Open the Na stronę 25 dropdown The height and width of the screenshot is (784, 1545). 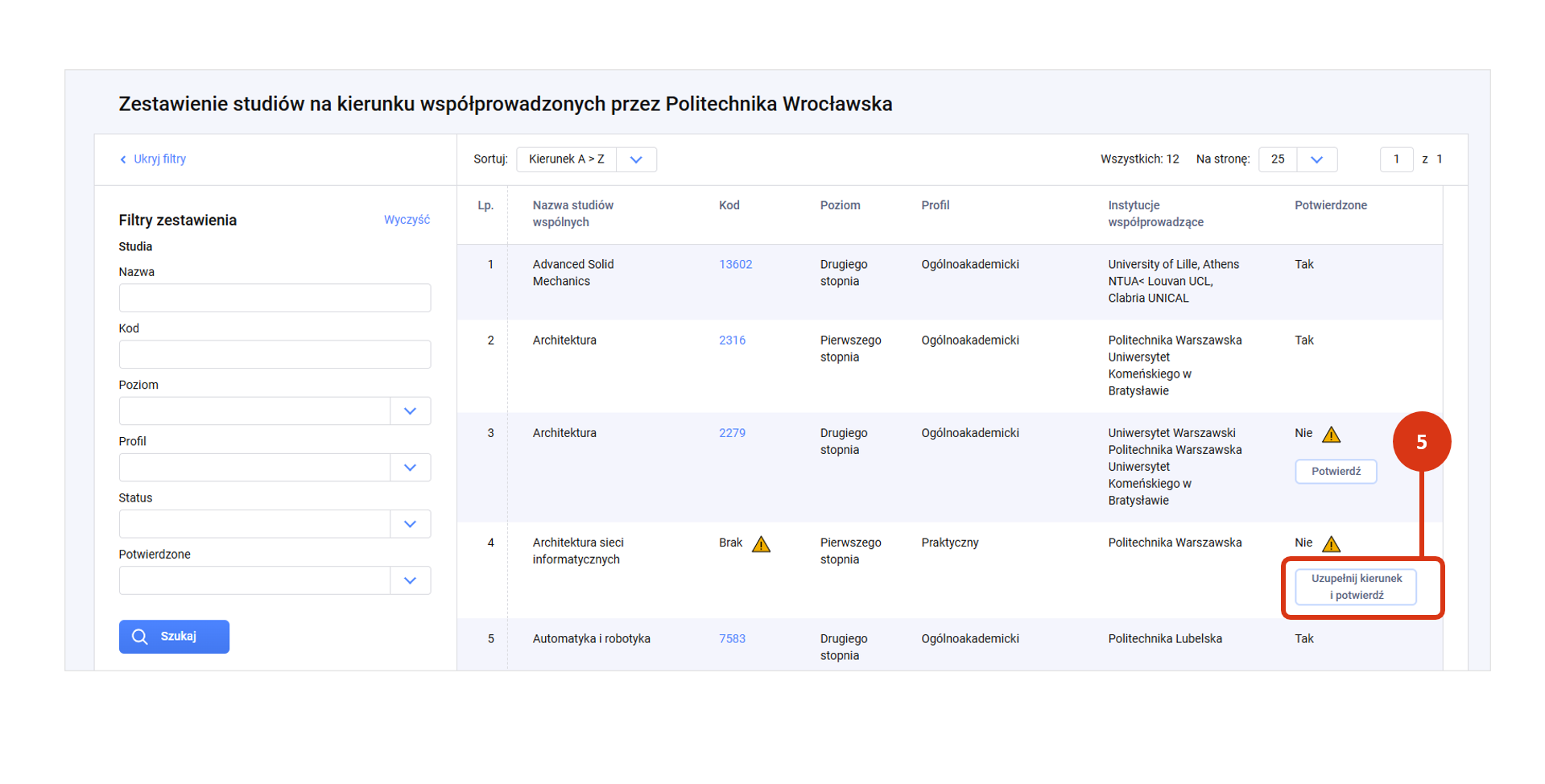[x=1298, y=159]
